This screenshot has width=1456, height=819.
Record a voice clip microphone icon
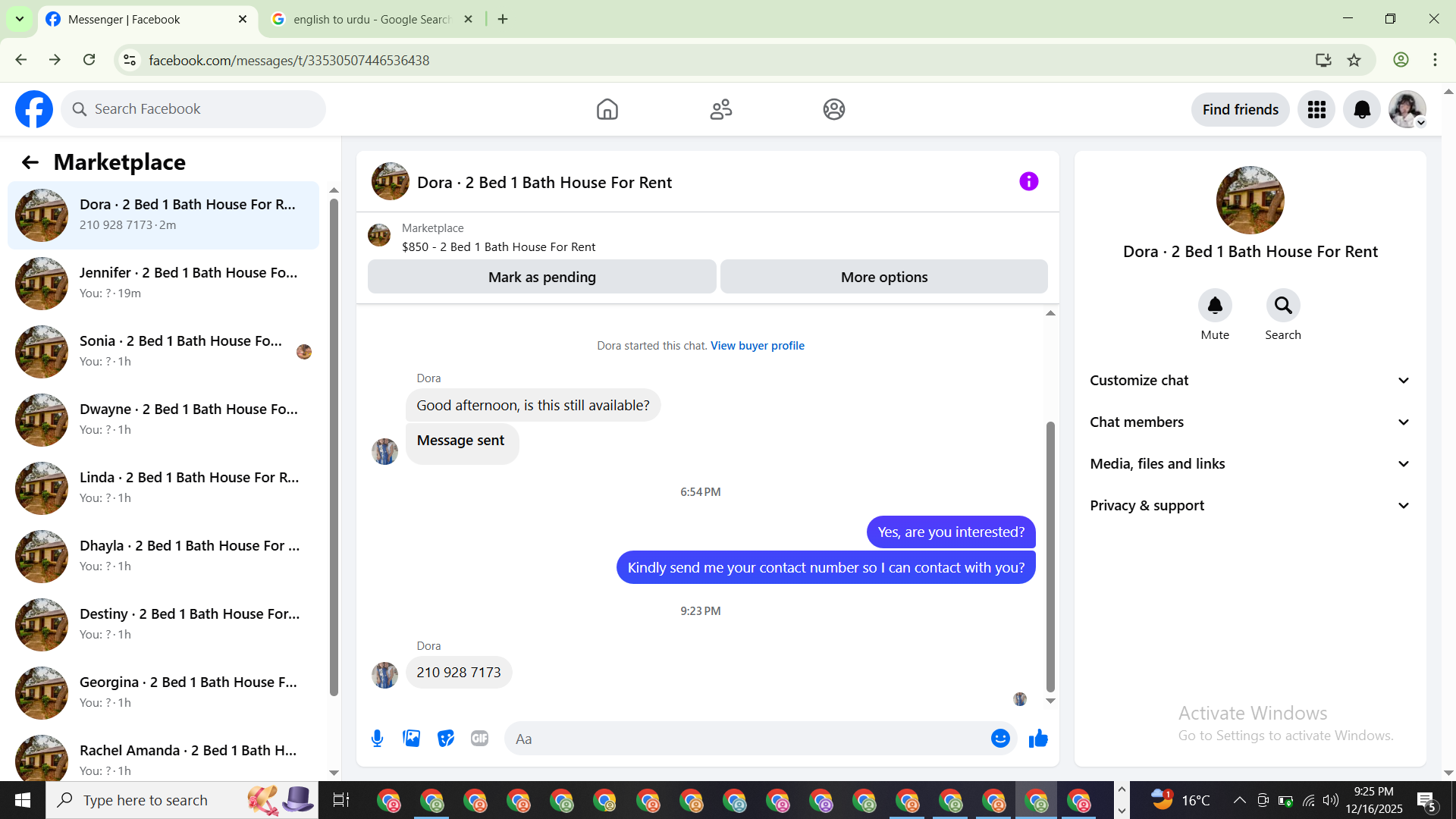(378, 739)
